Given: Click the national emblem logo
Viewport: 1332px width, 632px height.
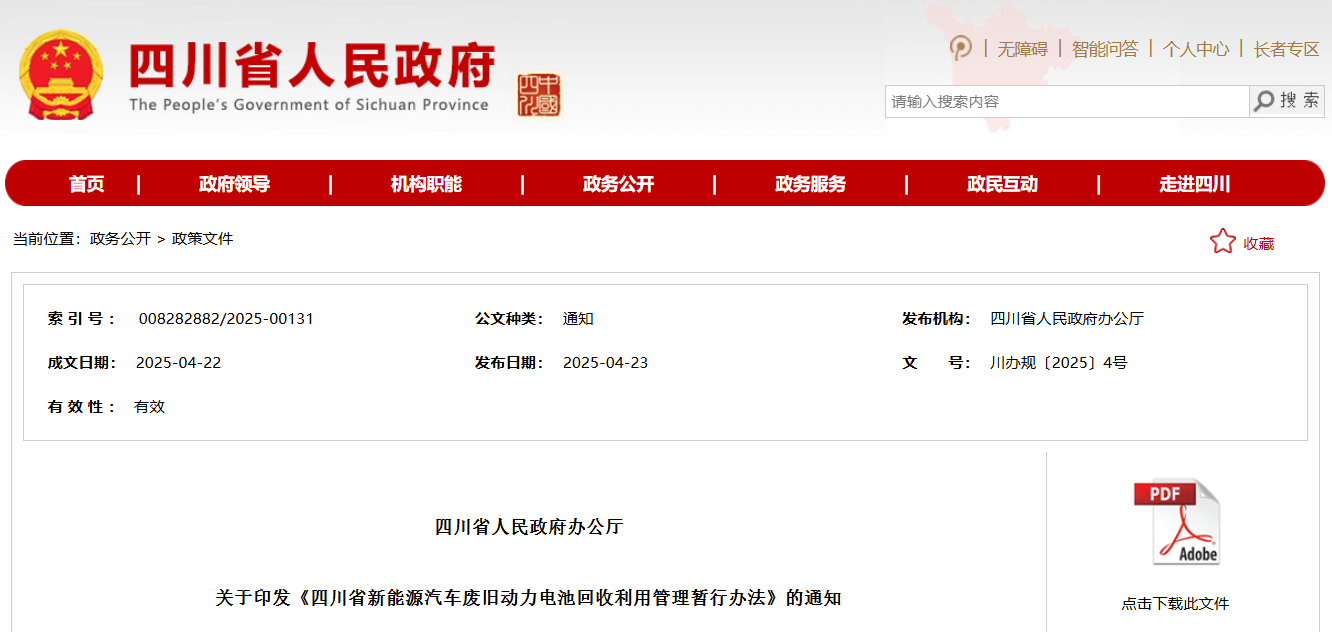Looking at the screenshot, I should 61,75.
